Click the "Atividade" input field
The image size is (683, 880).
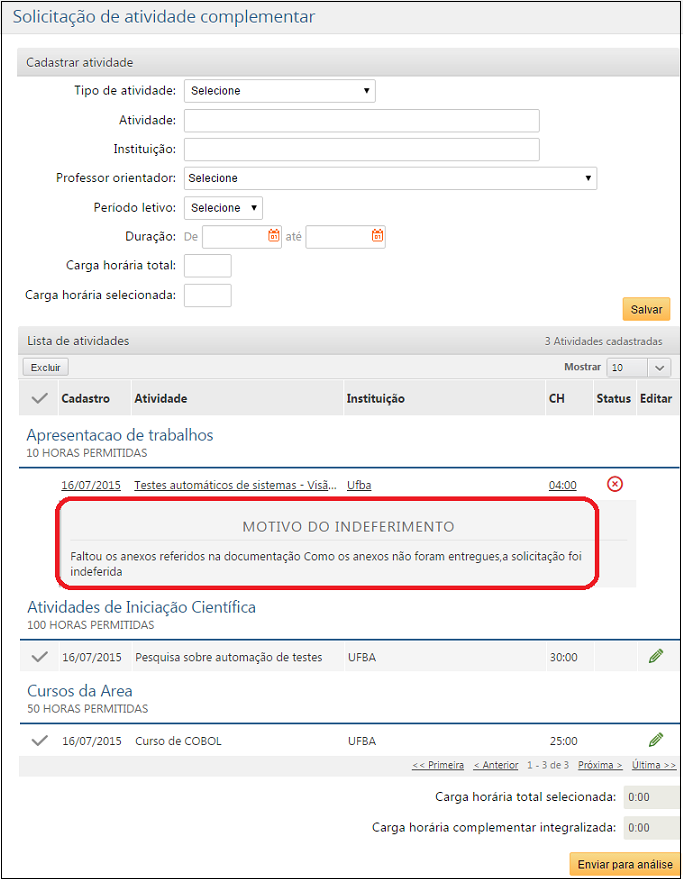point(360,120)
